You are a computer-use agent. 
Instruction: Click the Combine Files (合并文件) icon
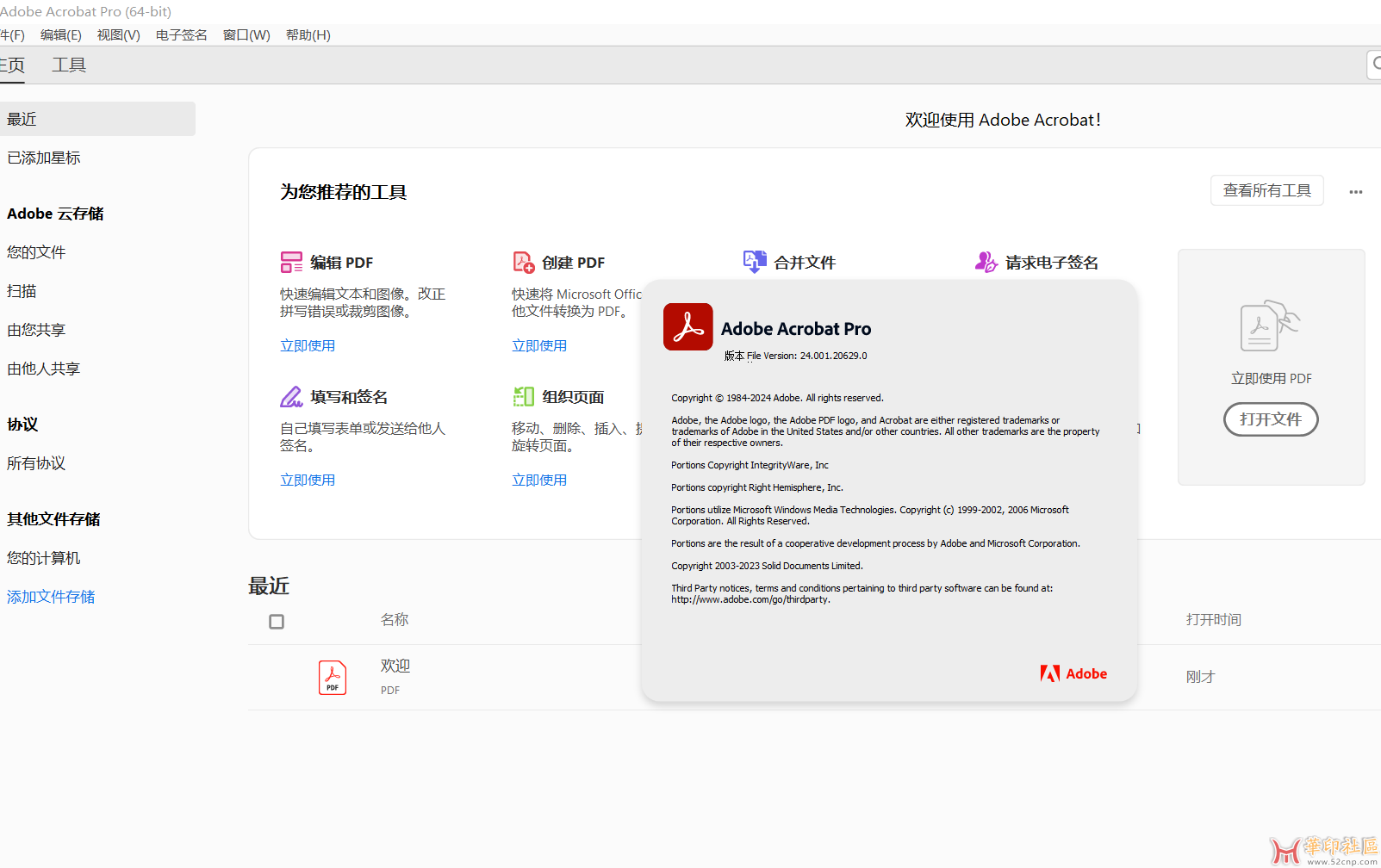tap(755, 262)
